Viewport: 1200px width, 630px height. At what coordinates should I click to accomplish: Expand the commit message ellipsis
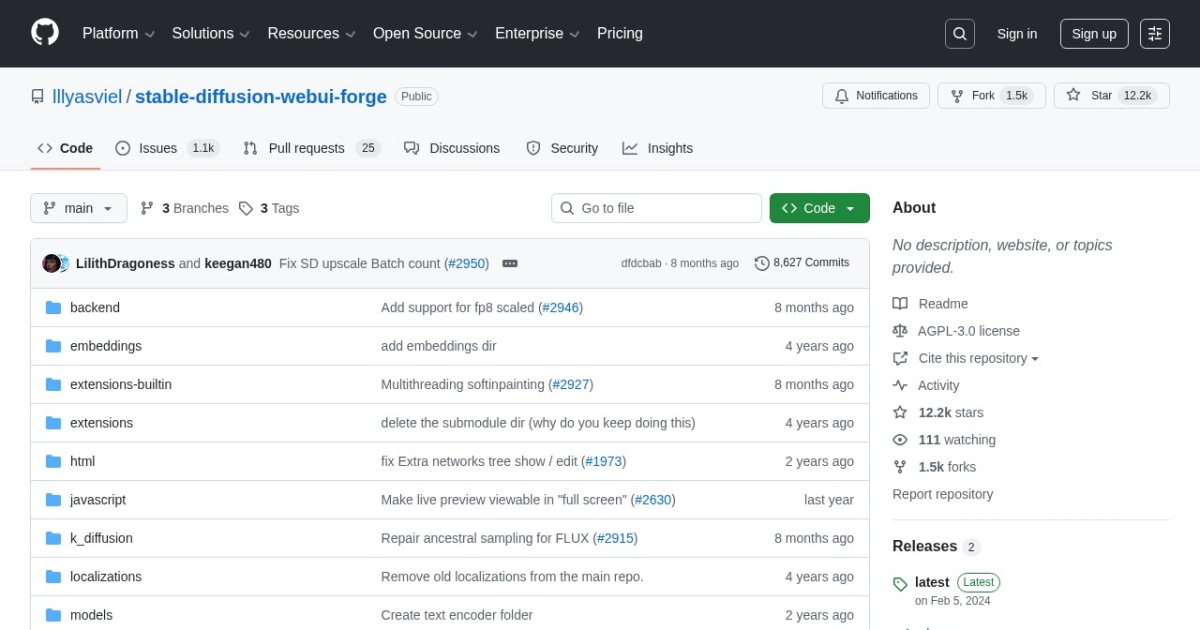point(510,263)
